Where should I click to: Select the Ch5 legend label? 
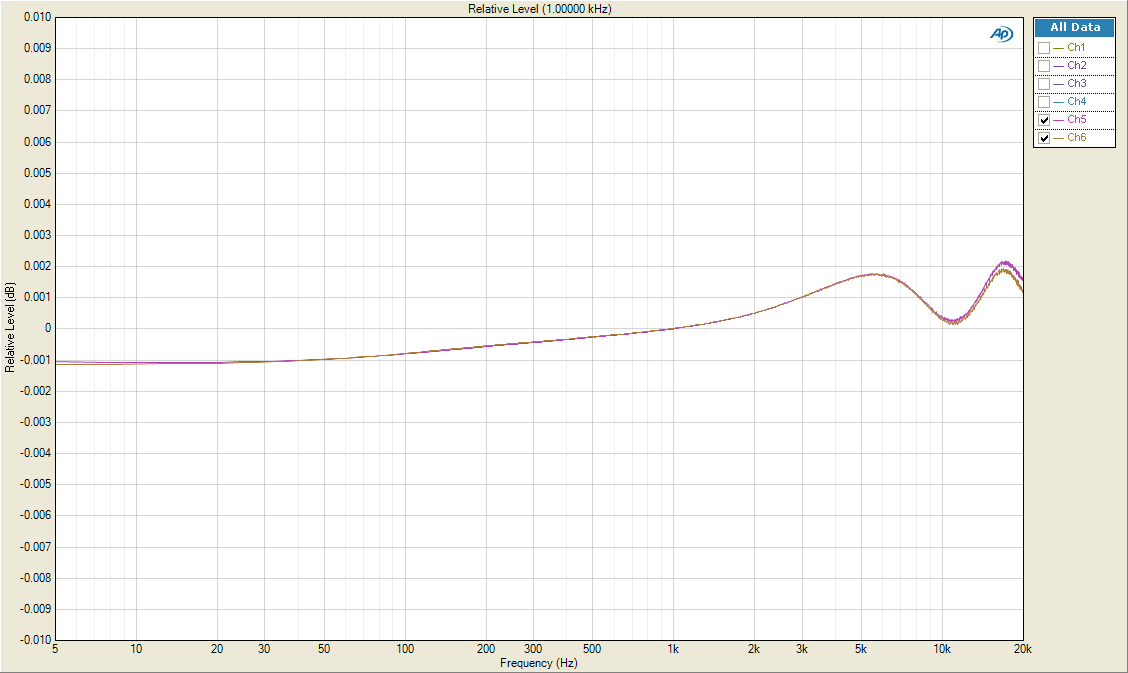click(x=1077, y=119)
